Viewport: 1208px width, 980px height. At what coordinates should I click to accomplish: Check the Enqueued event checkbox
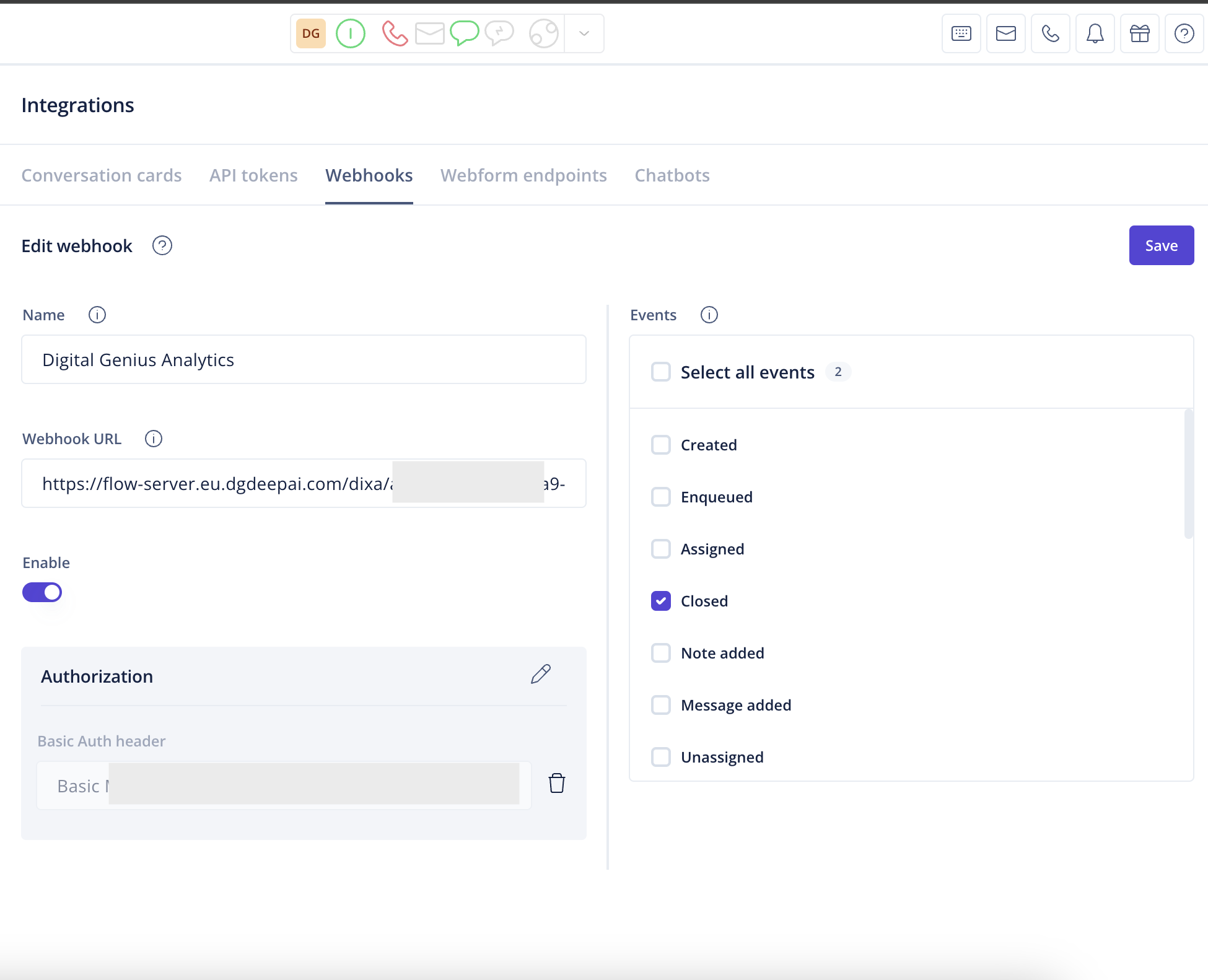point(661,497)
